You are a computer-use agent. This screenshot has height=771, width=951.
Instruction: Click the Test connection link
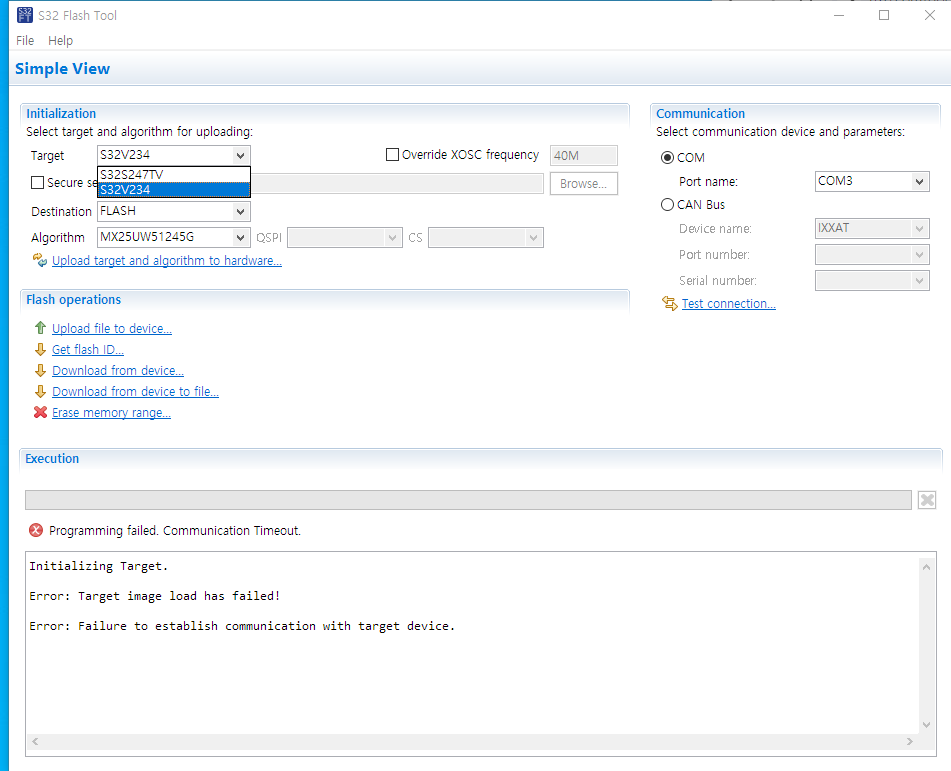(728, 303)
